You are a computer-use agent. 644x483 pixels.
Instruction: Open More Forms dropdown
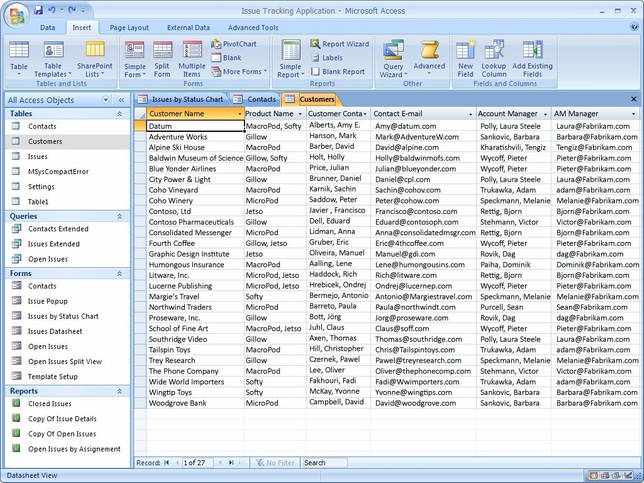tap(239, 72)
